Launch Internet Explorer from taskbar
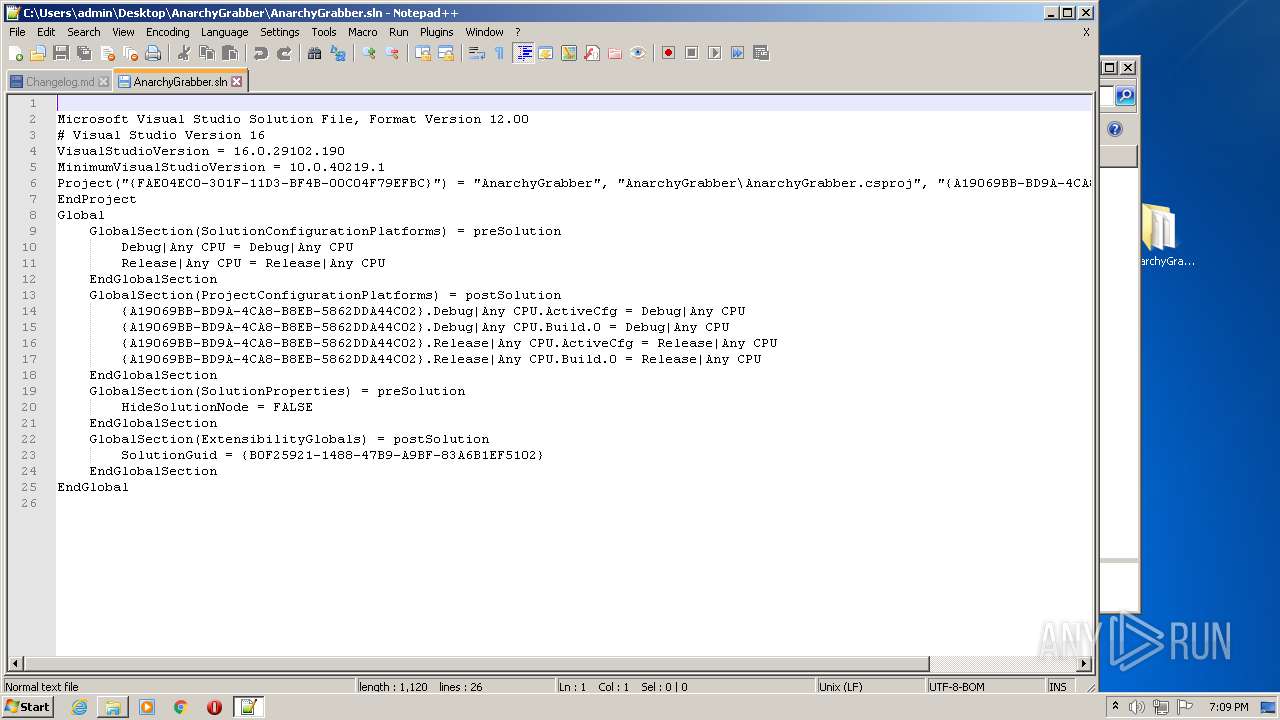Viewport: 1280px width, 720px height. coord(79,707)
